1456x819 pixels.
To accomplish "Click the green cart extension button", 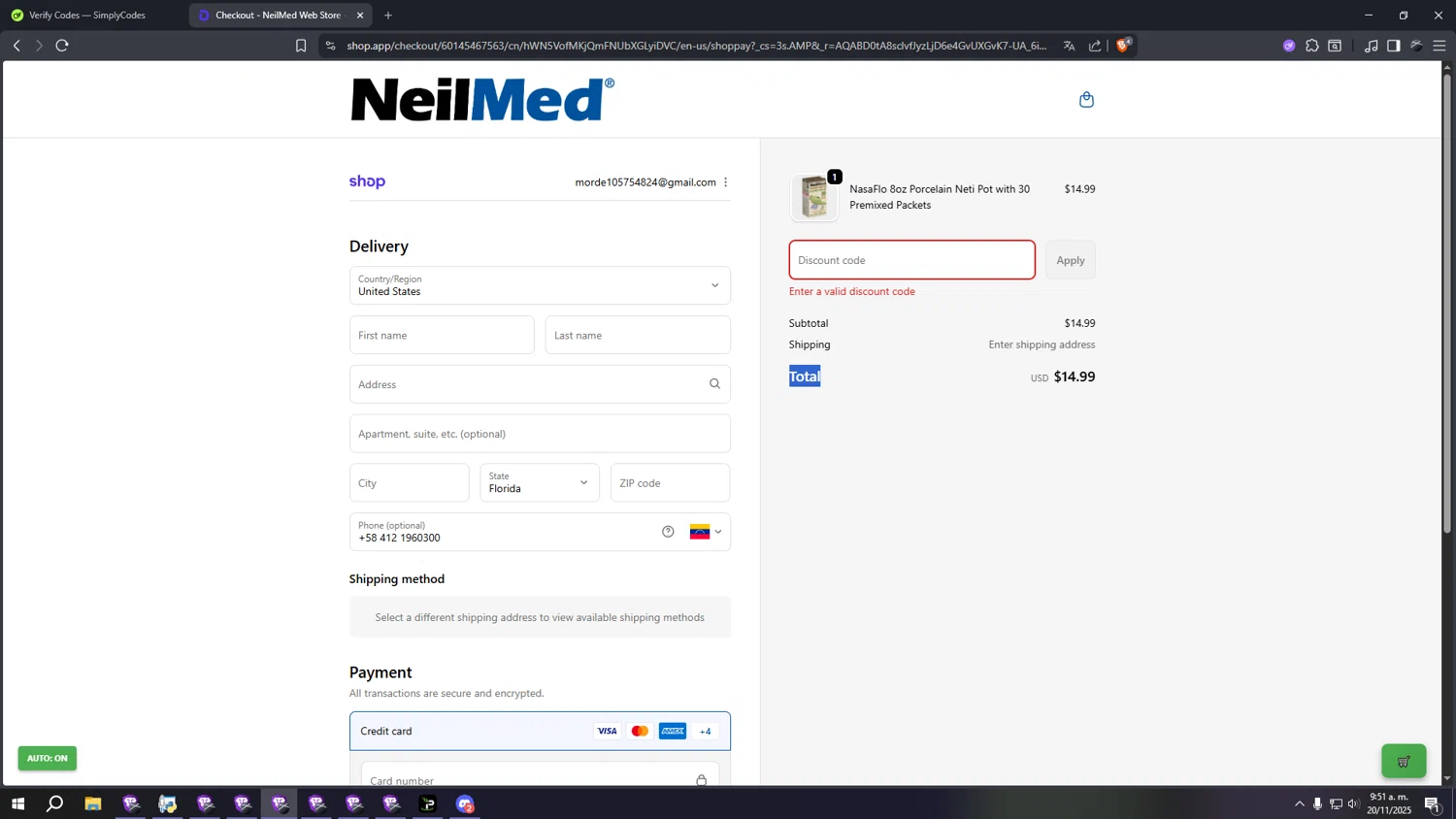I will [x=1404, y=761].
